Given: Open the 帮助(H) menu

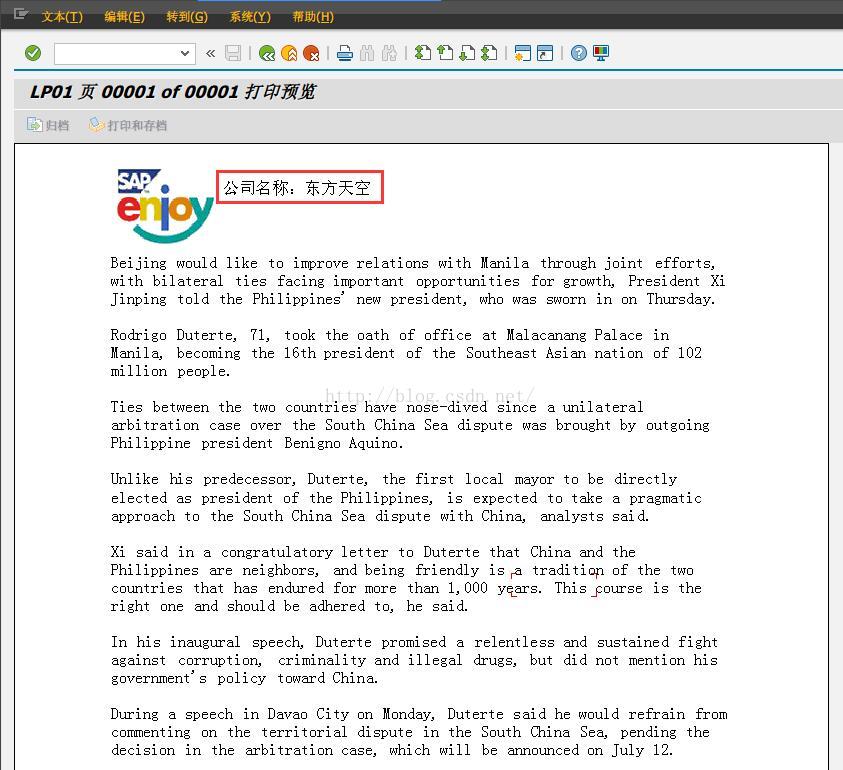Looking at the screenshot, I should 313,17.
